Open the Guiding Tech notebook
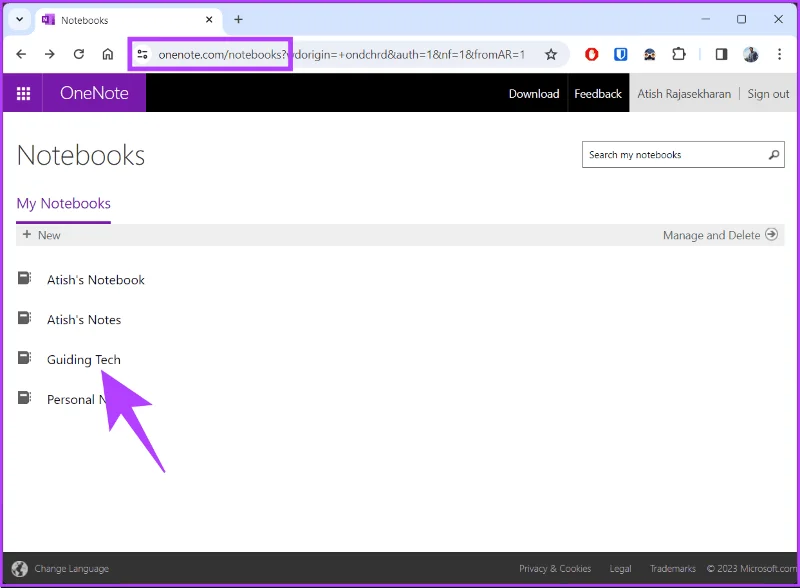Image resolution: width=800 pixels, height=588 pixels. tap(84, 360)
